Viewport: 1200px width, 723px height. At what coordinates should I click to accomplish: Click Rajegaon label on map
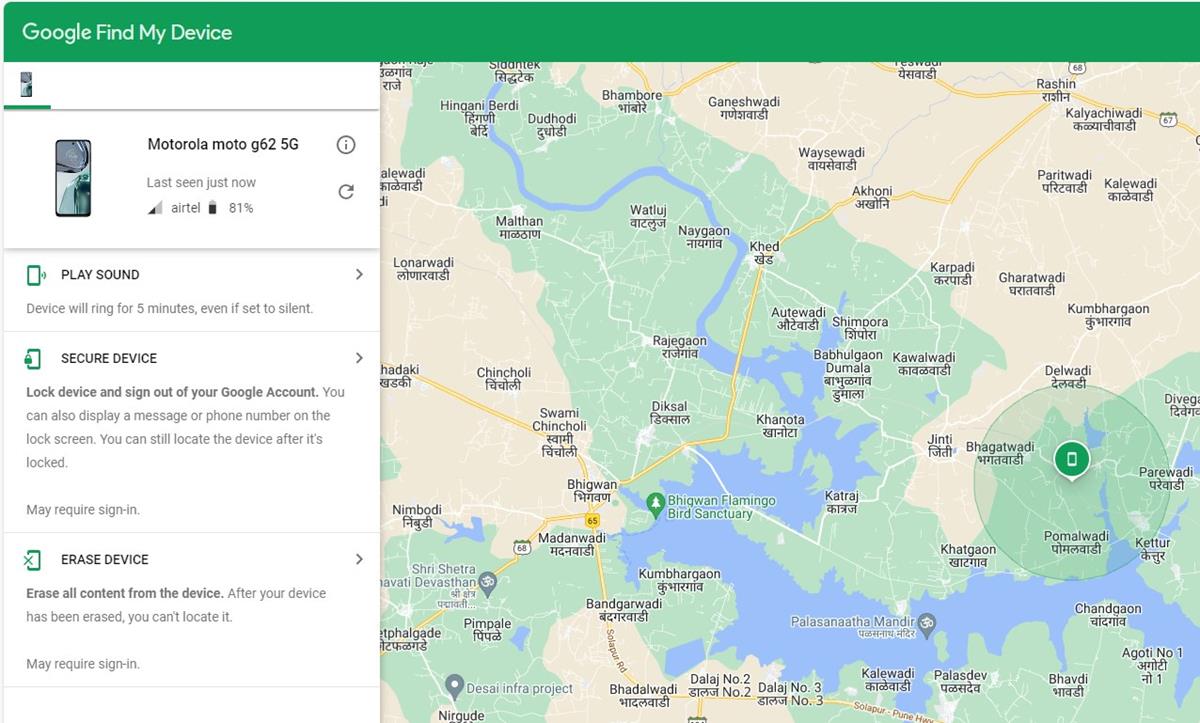point(679,347)
